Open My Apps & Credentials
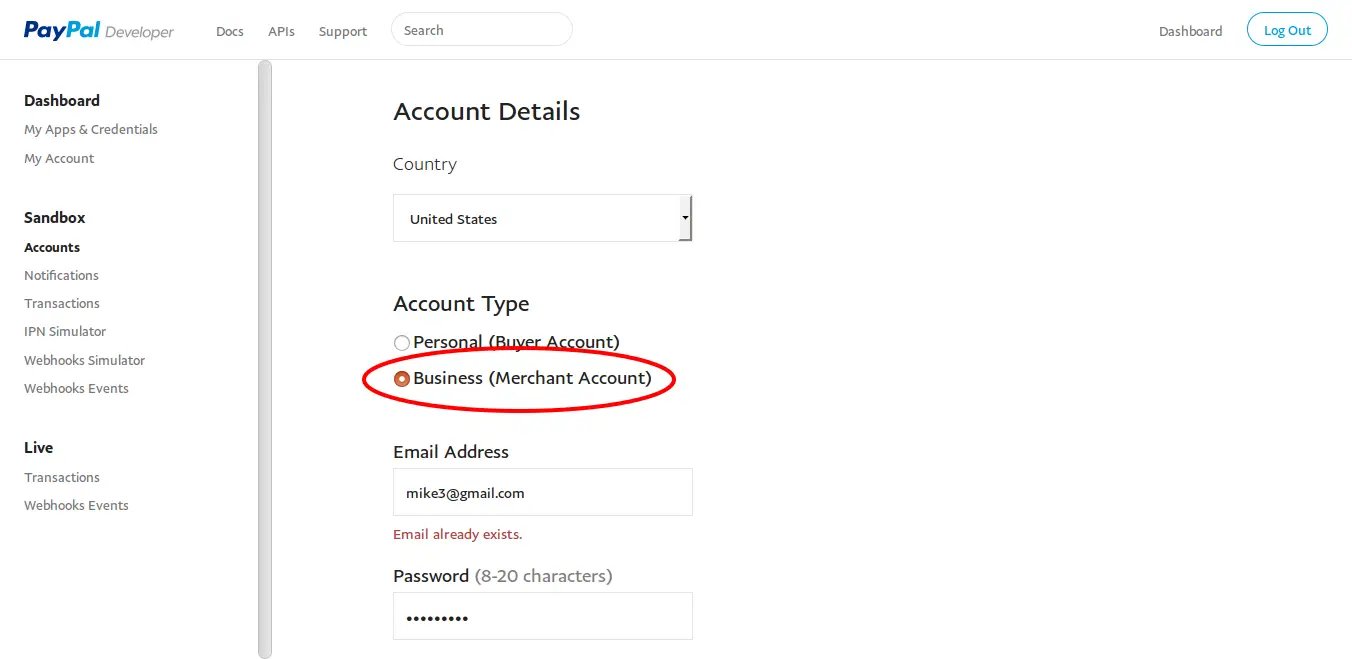The image size is (1352, 659). coord(91,129)
